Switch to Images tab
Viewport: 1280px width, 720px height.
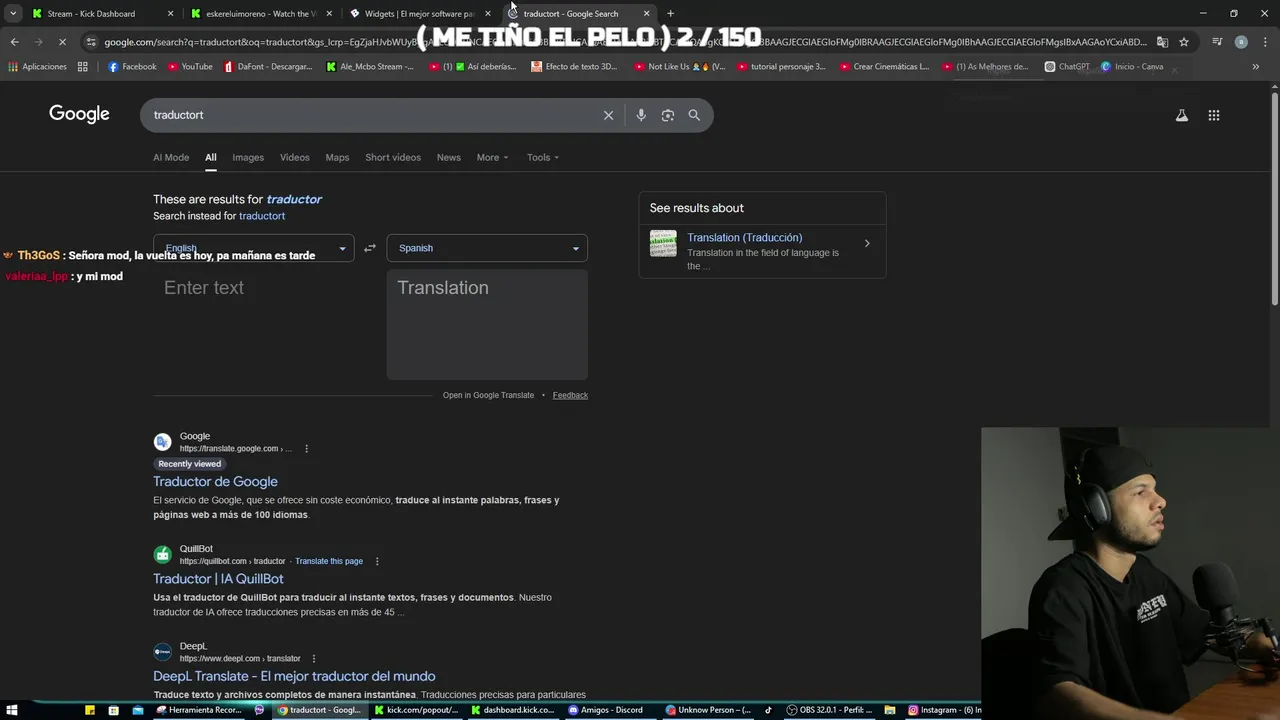click(x=248, y=157)
